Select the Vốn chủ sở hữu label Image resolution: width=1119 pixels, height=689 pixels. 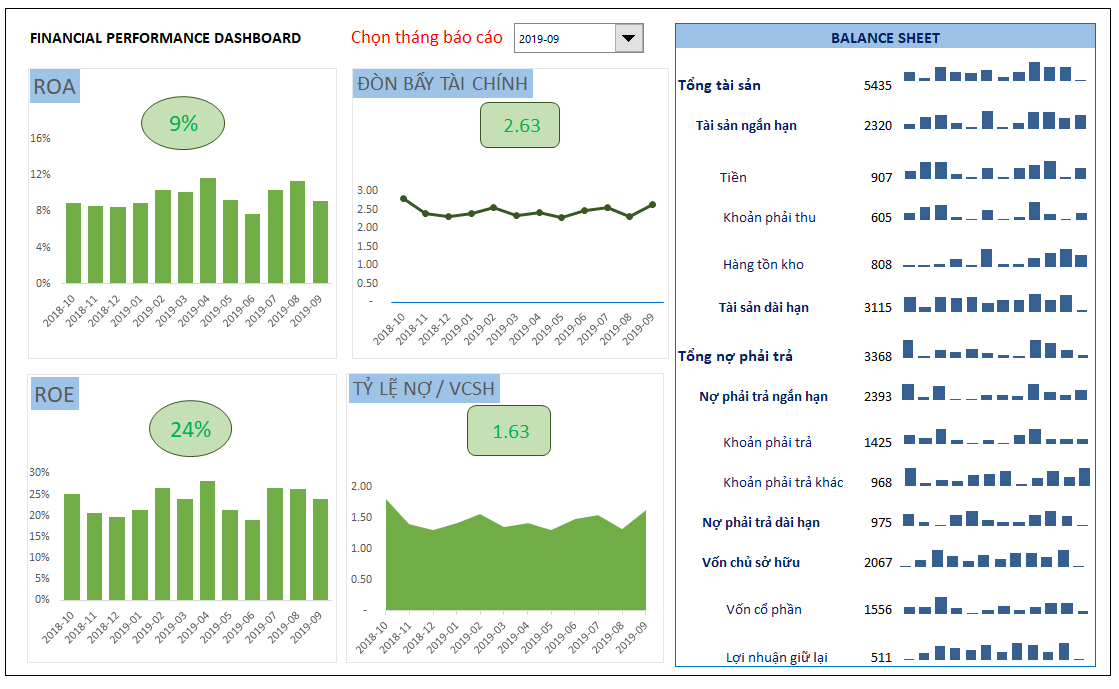750,562
